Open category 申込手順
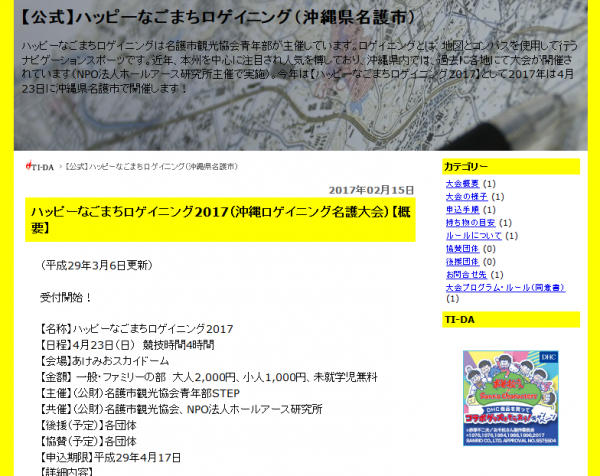The image size is (600, 476). coord(462,210)
